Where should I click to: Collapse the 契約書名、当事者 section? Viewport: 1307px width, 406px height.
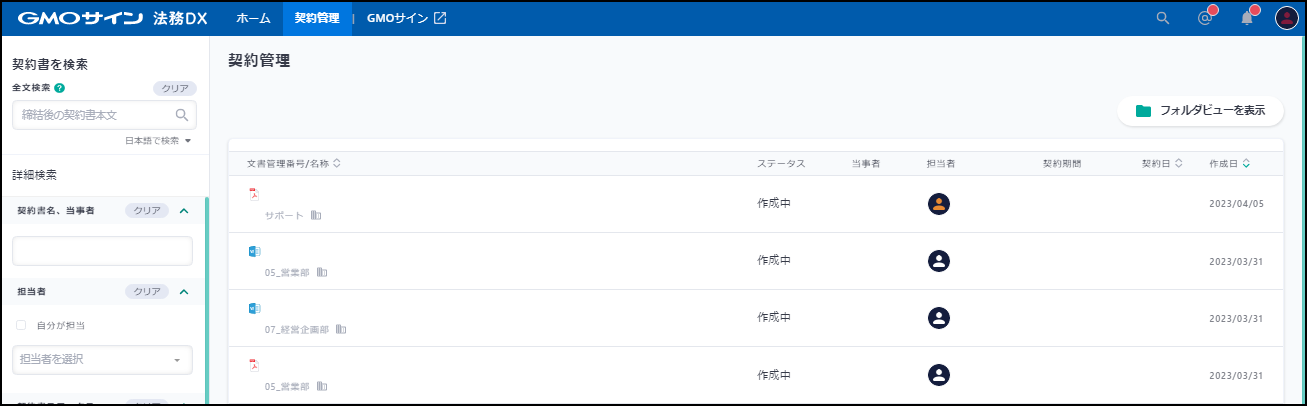pos(183,210)
